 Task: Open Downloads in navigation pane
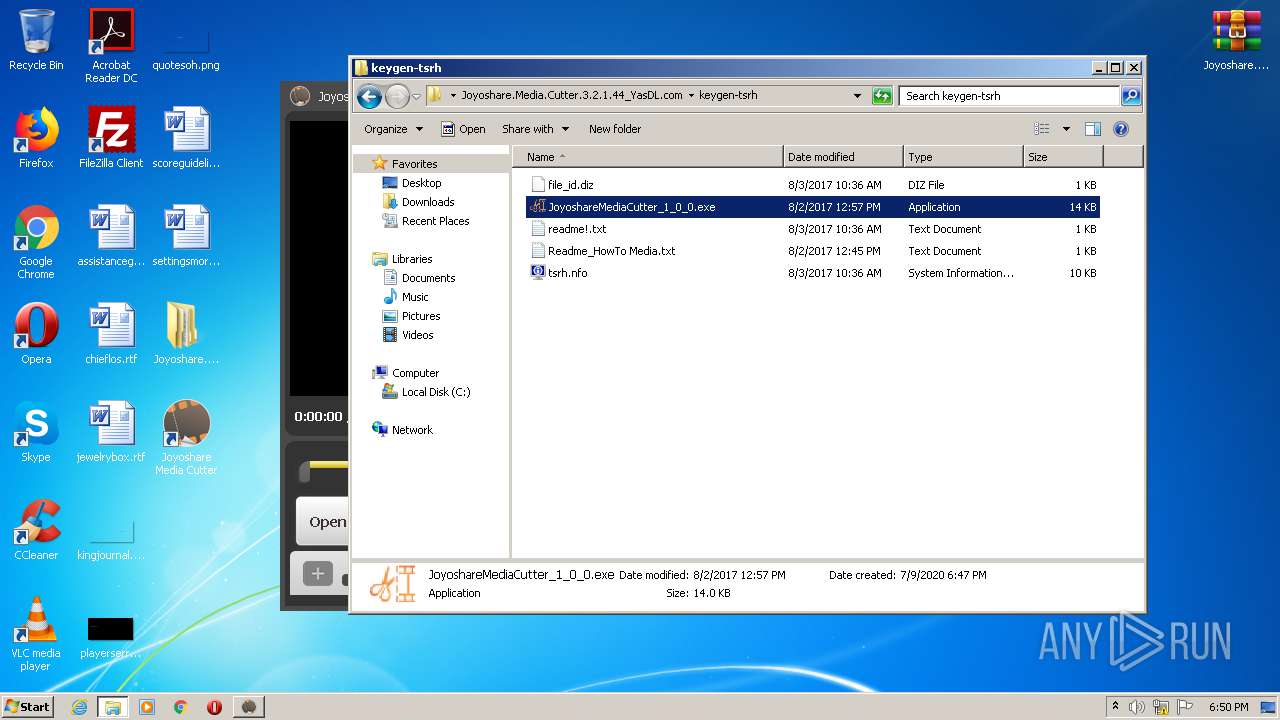[428, 202]
